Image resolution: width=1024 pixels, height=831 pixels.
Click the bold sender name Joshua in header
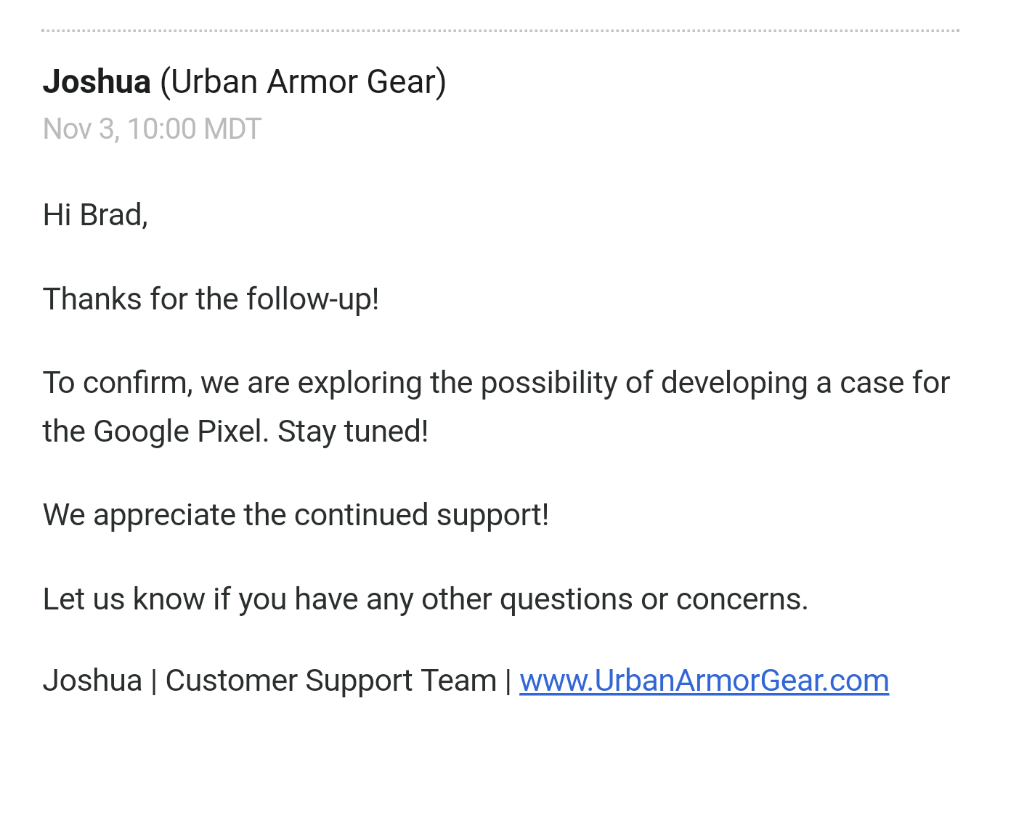coord(97,82)
